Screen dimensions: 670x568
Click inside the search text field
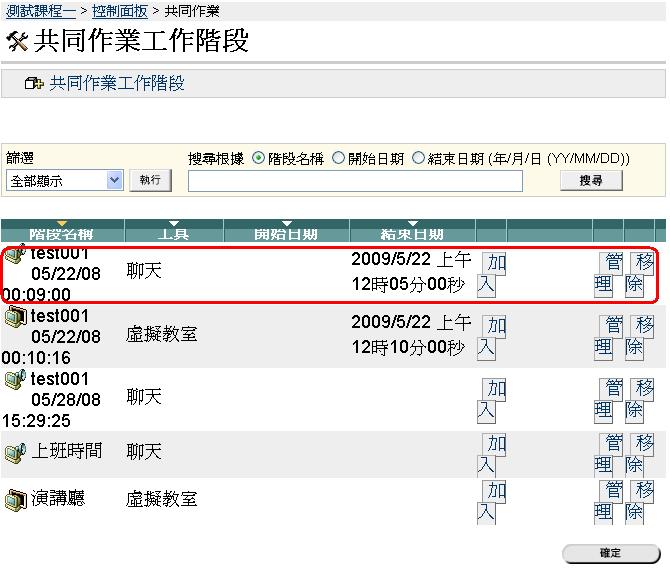click(355, 181)
